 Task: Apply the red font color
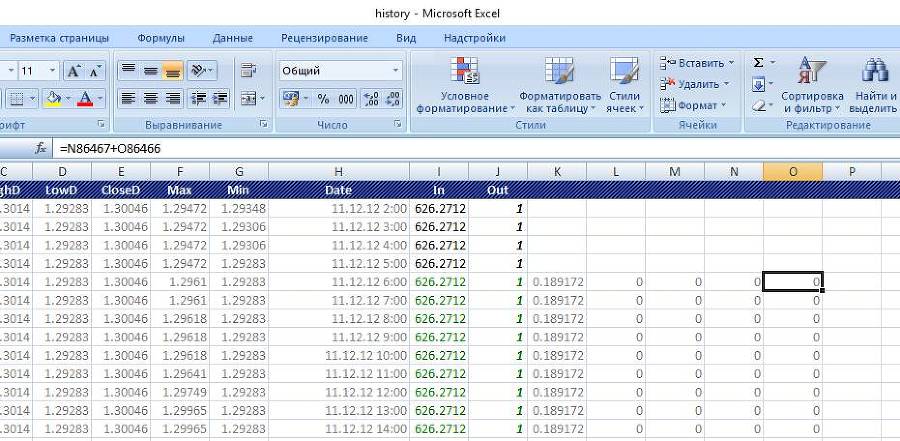pyautogui.click(x=85, y=99)
